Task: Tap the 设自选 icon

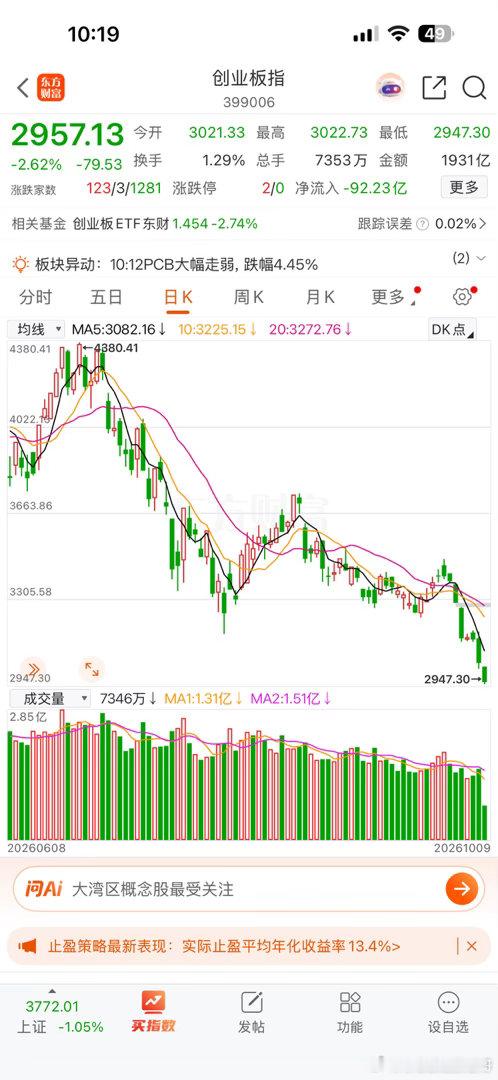Action: point(448,1002)
